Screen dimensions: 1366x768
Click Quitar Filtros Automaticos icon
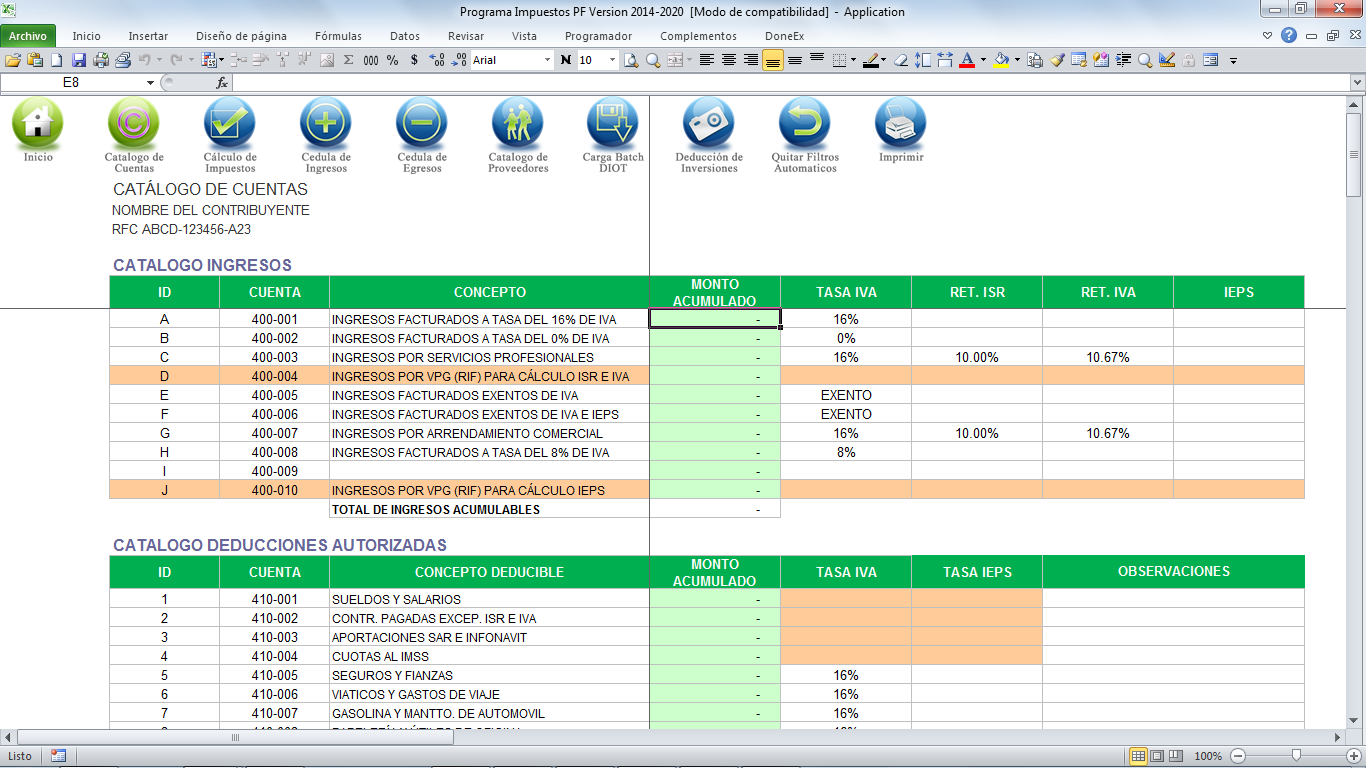[x=805, y=124]
